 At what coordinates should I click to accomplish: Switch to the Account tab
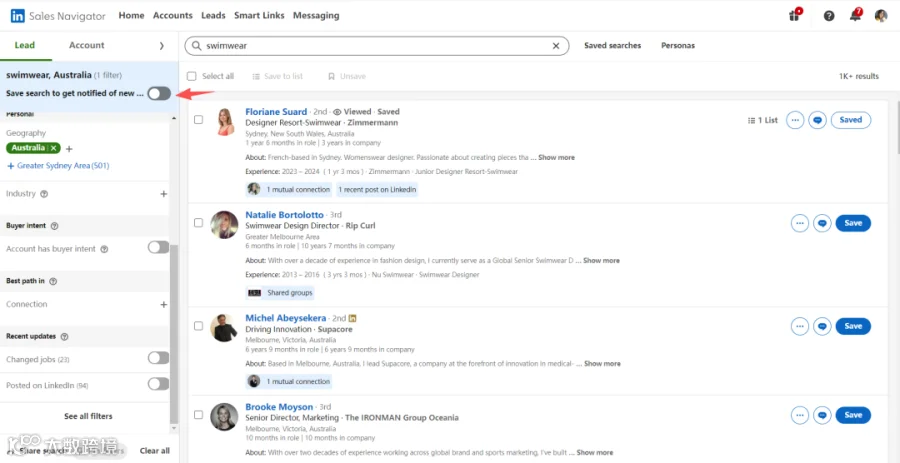tap(87, 45)
